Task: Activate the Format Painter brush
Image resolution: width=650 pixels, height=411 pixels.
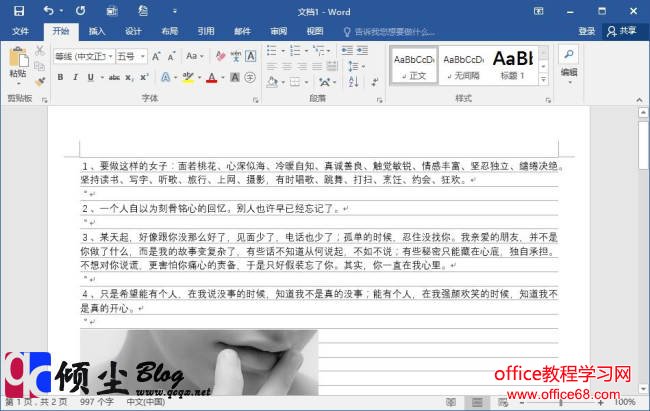Action: 40,82
